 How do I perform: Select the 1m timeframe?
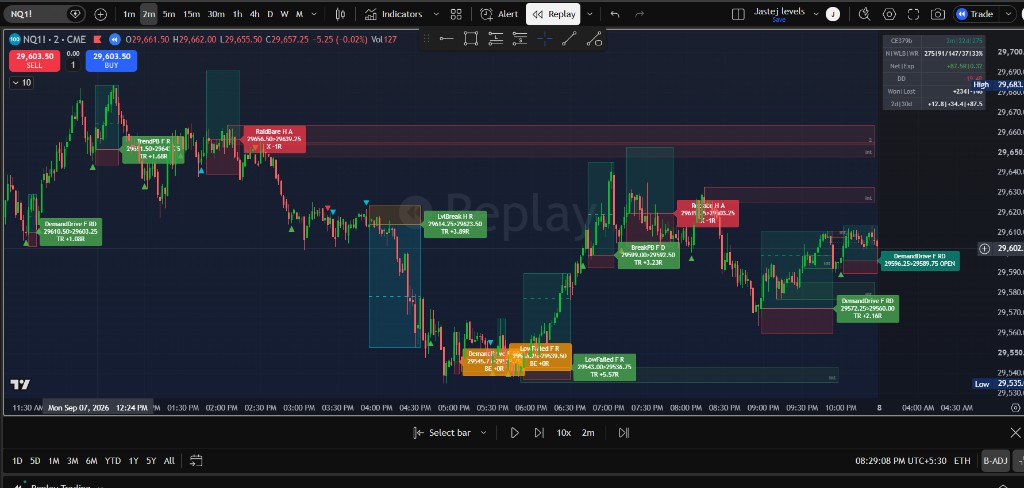click(129, 14)
